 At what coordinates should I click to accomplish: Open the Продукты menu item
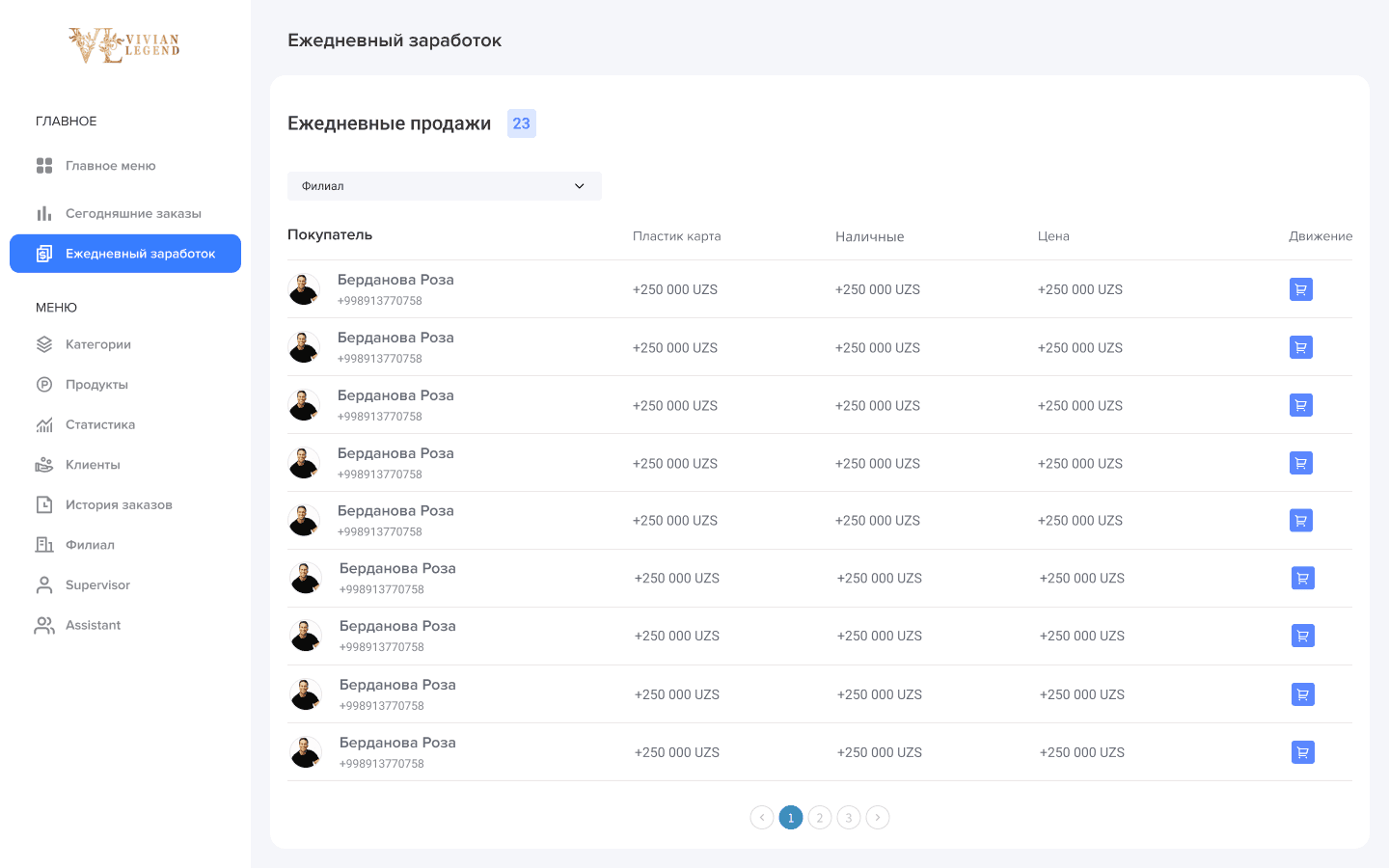tap(96, 385)
